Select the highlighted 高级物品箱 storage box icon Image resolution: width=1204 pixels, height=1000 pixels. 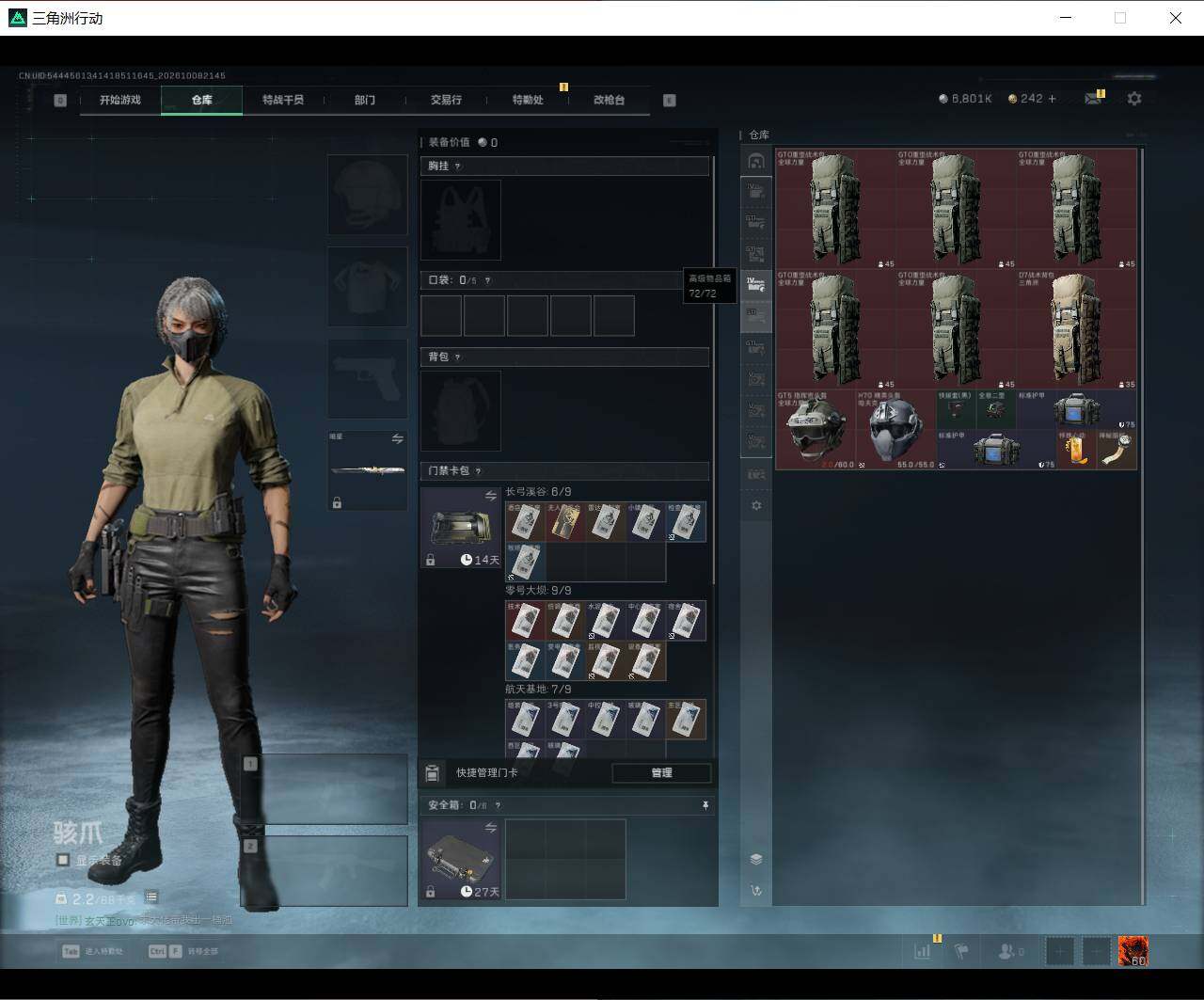coord(756,285)
